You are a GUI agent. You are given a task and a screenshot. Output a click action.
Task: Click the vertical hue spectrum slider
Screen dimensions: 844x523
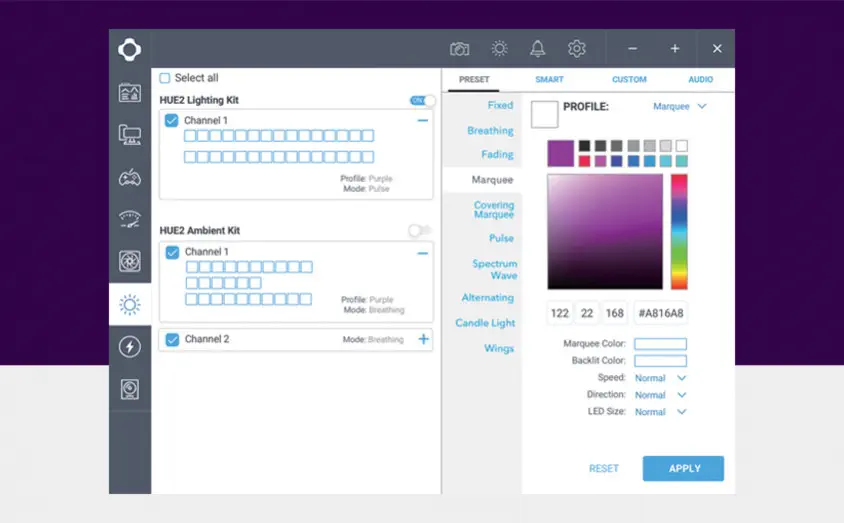[679, 232]
